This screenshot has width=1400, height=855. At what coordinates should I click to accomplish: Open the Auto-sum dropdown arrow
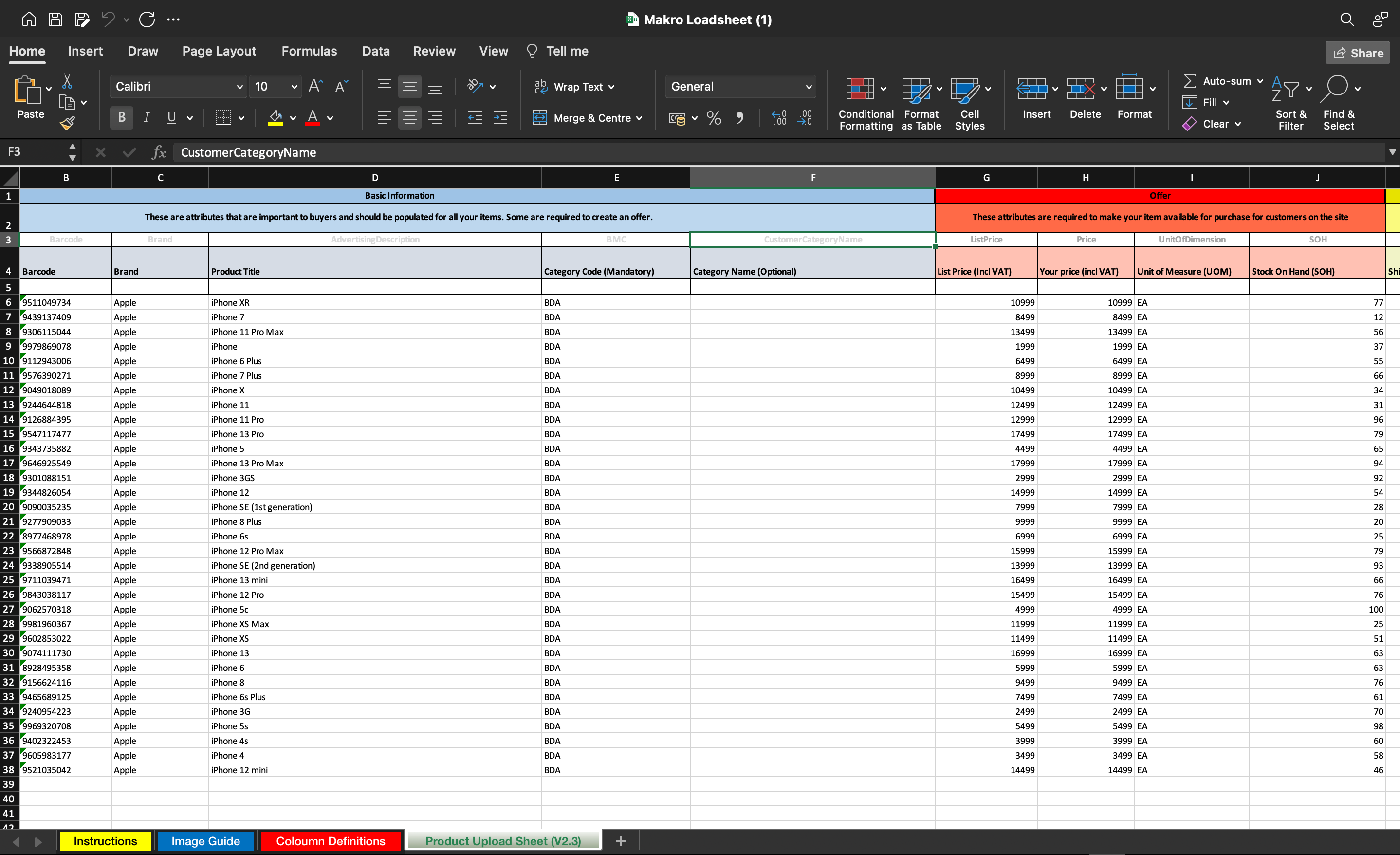click(x=1260, y=81)
